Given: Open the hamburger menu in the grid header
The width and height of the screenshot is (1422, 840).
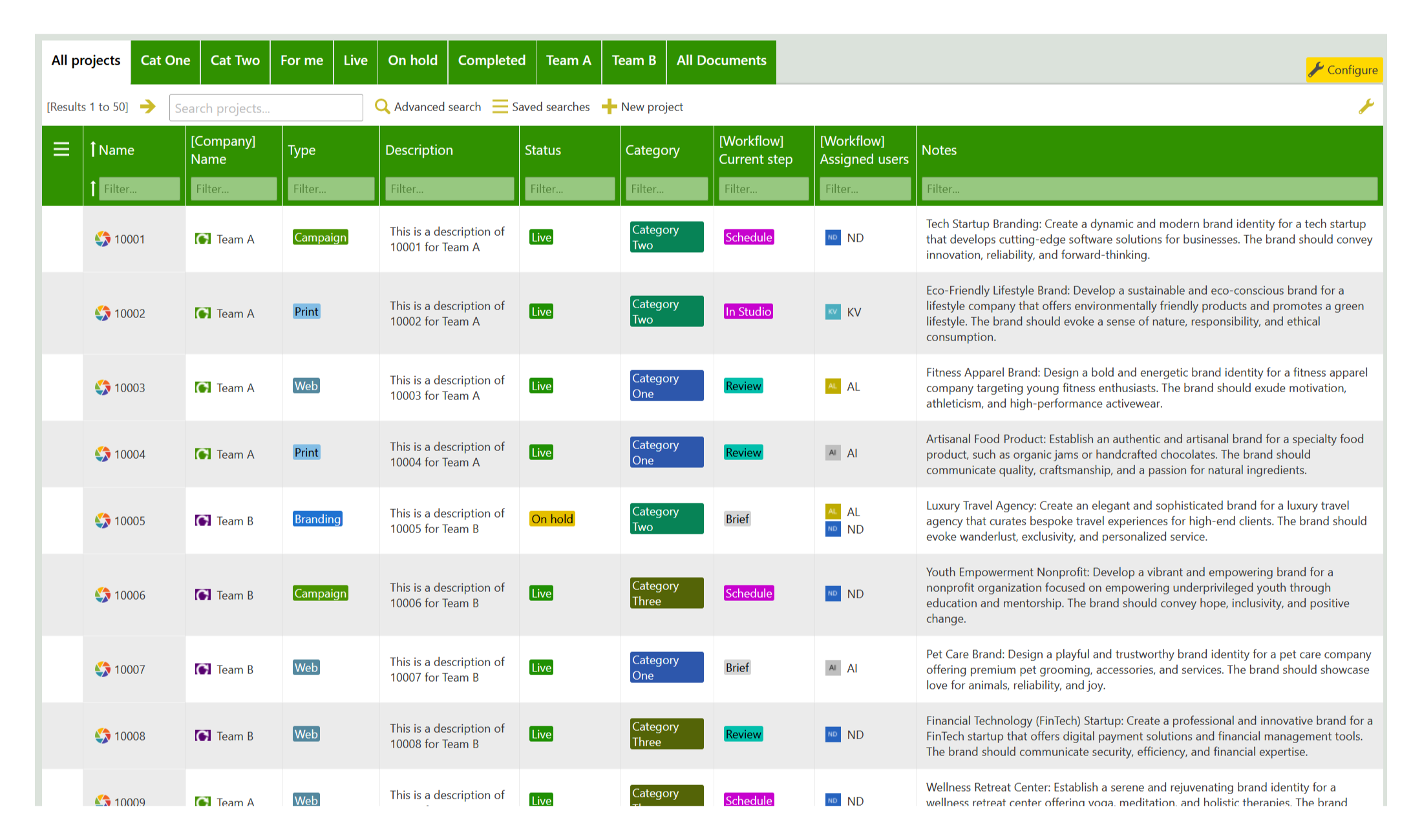Looking at the screenshot, I should click(61, 149).
